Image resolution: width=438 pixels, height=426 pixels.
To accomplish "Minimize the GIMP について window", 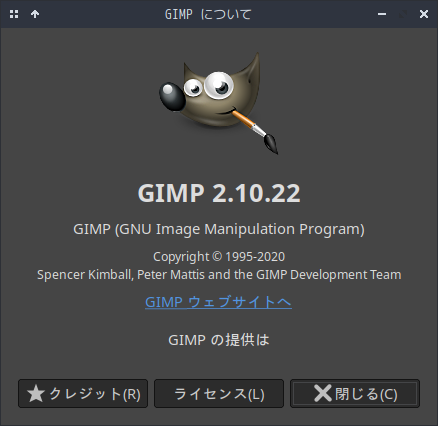I will [x=382, y=14].
